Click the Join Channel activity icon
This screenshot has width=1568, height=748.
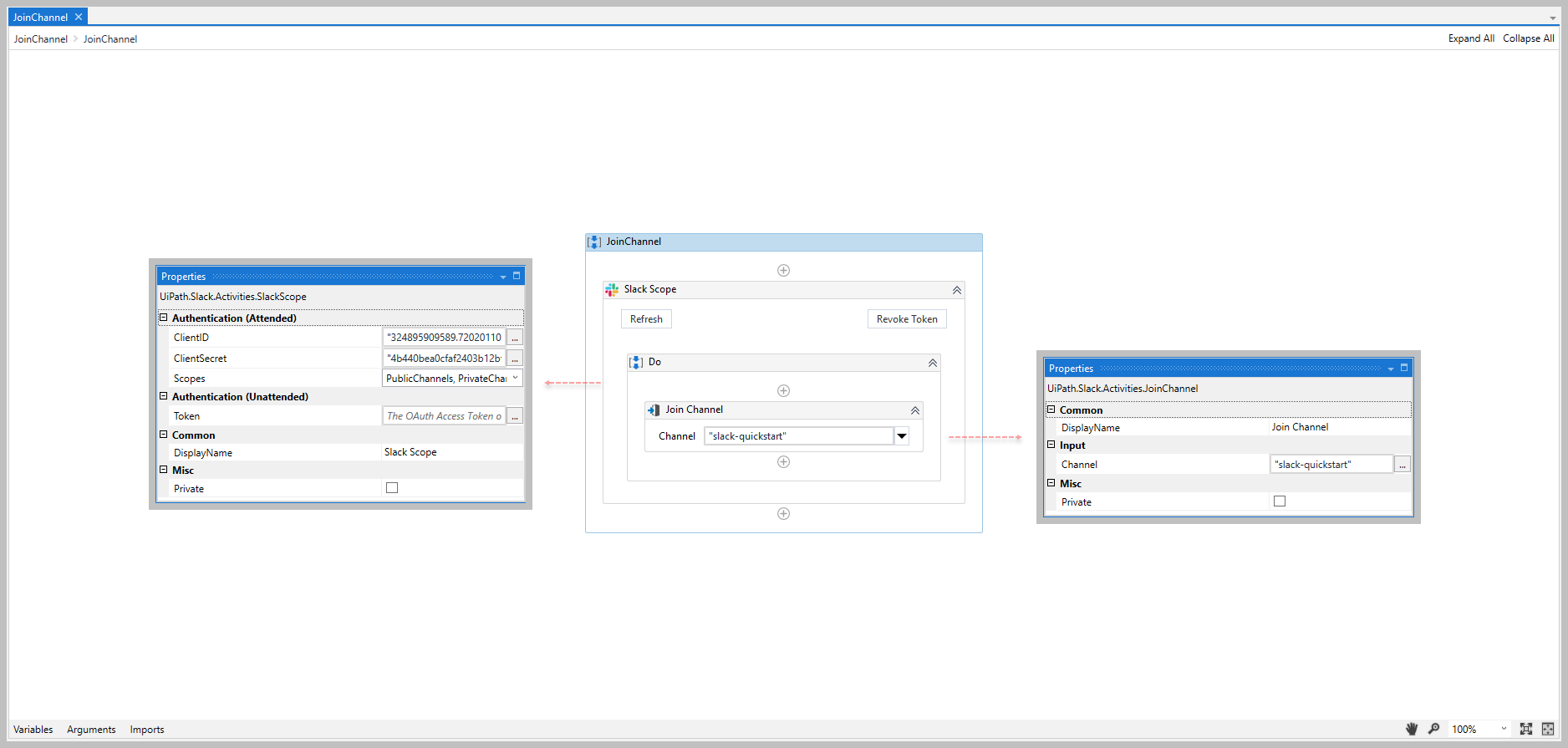(x=654, y=410)
